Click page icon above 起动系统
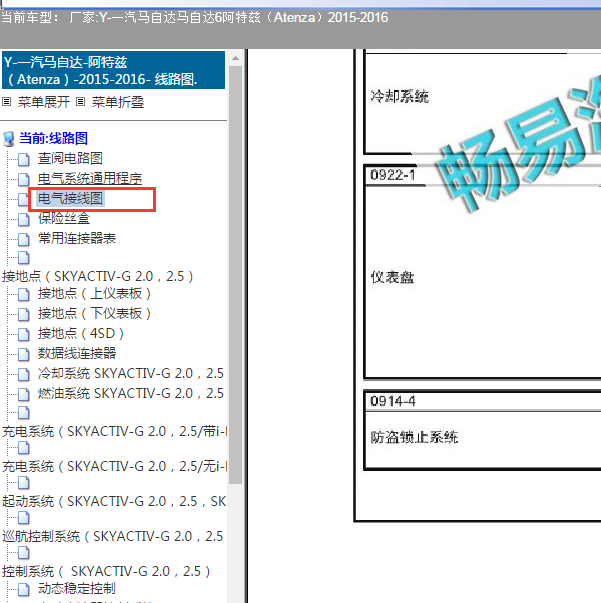 pos(23,483)
